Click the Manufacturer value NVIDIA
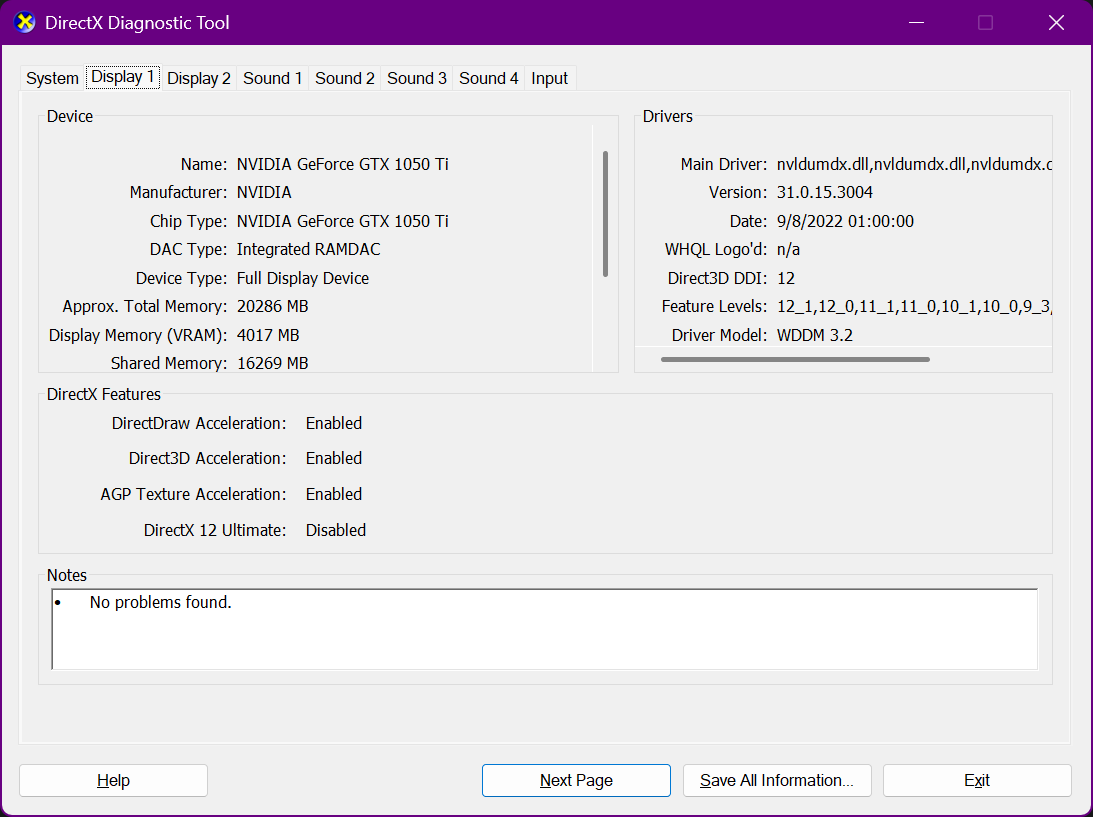The height and width of the screenshot is (817, 1093). pos(264,192)
